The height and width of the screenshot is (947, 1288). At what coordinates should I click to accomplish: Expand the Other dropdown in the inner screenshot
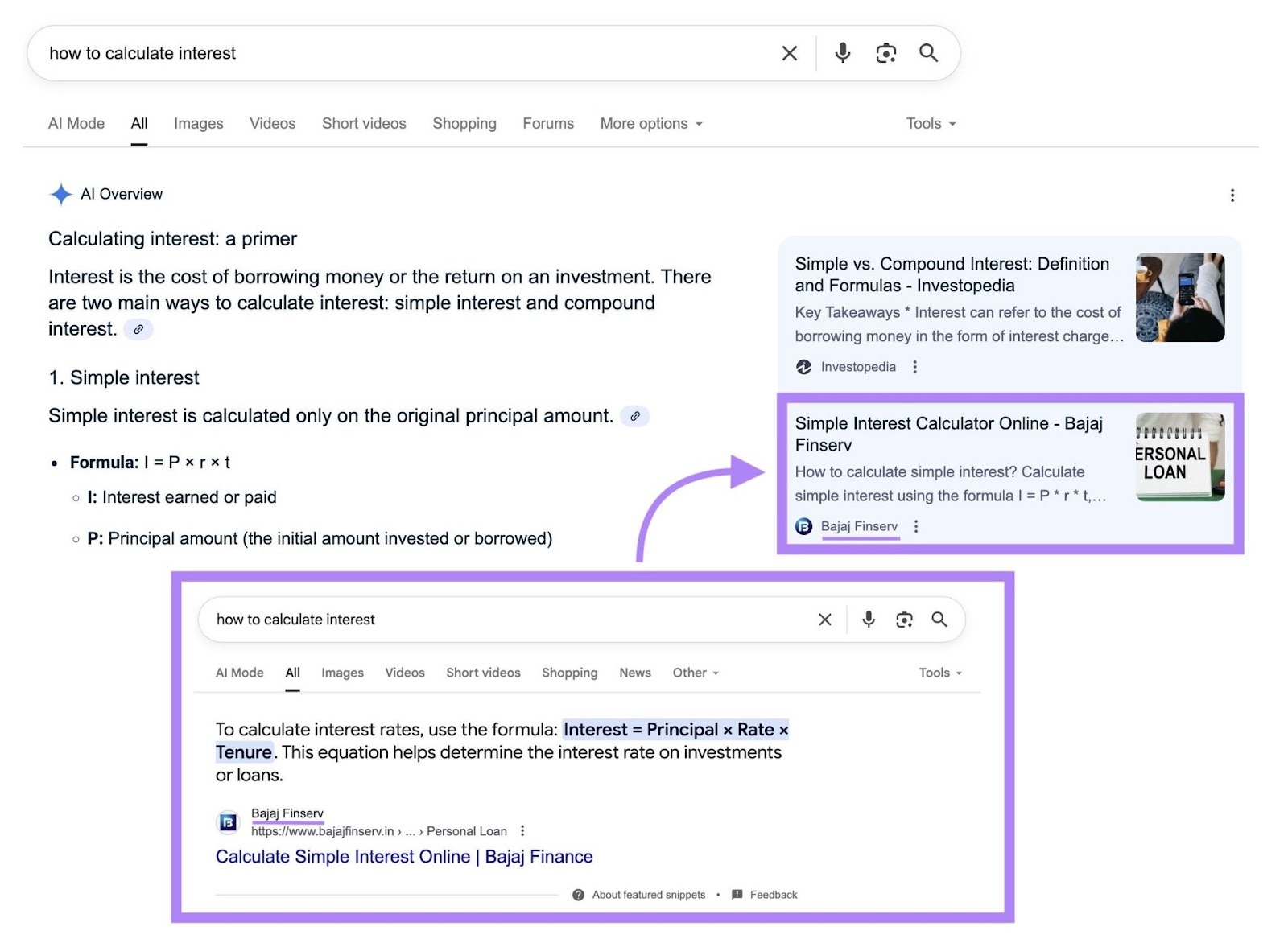coord(694,673)
